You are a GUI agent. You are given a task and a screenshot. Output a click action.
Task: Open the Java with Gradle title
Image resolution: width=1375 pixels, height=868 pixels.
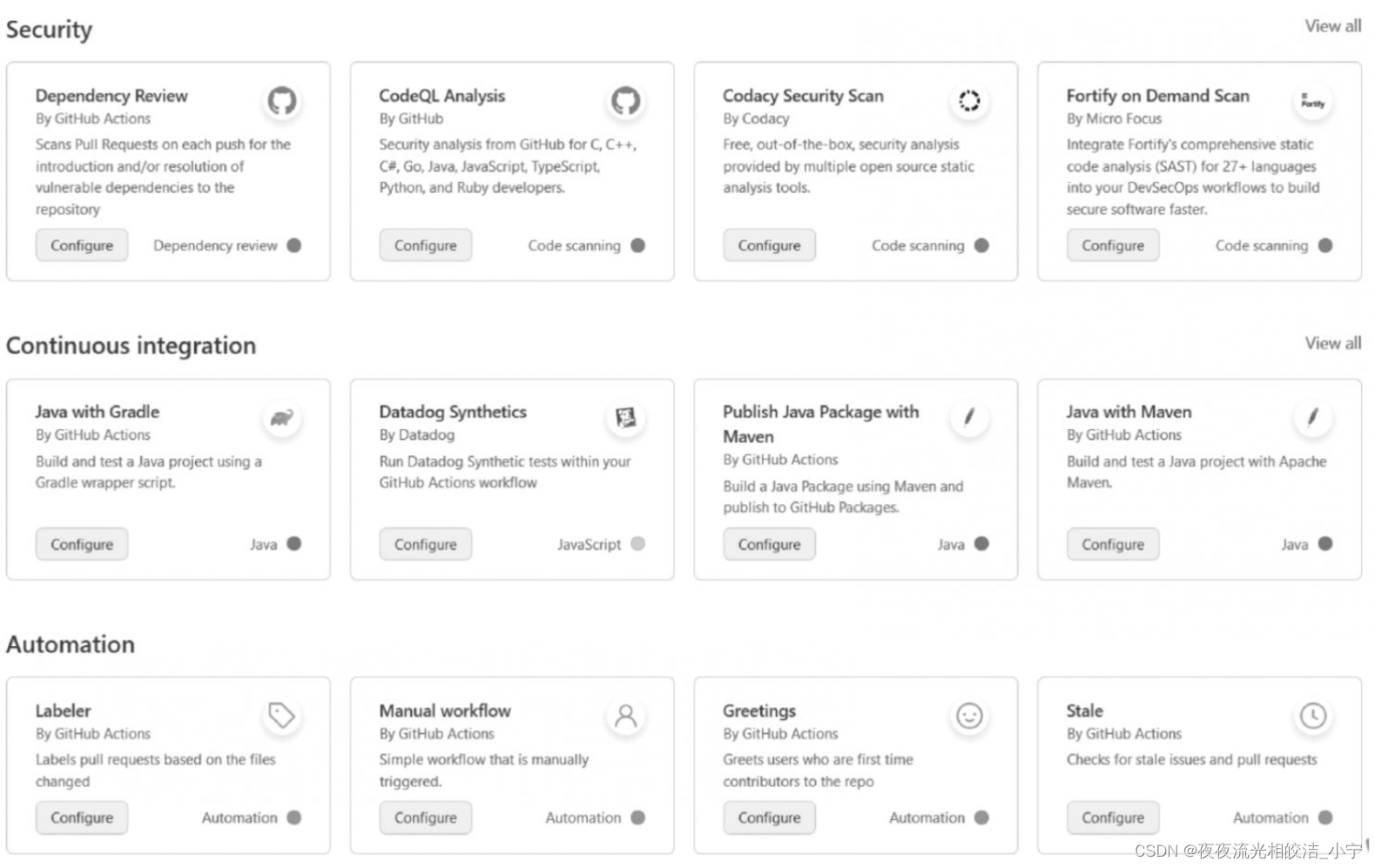point(98,412)
